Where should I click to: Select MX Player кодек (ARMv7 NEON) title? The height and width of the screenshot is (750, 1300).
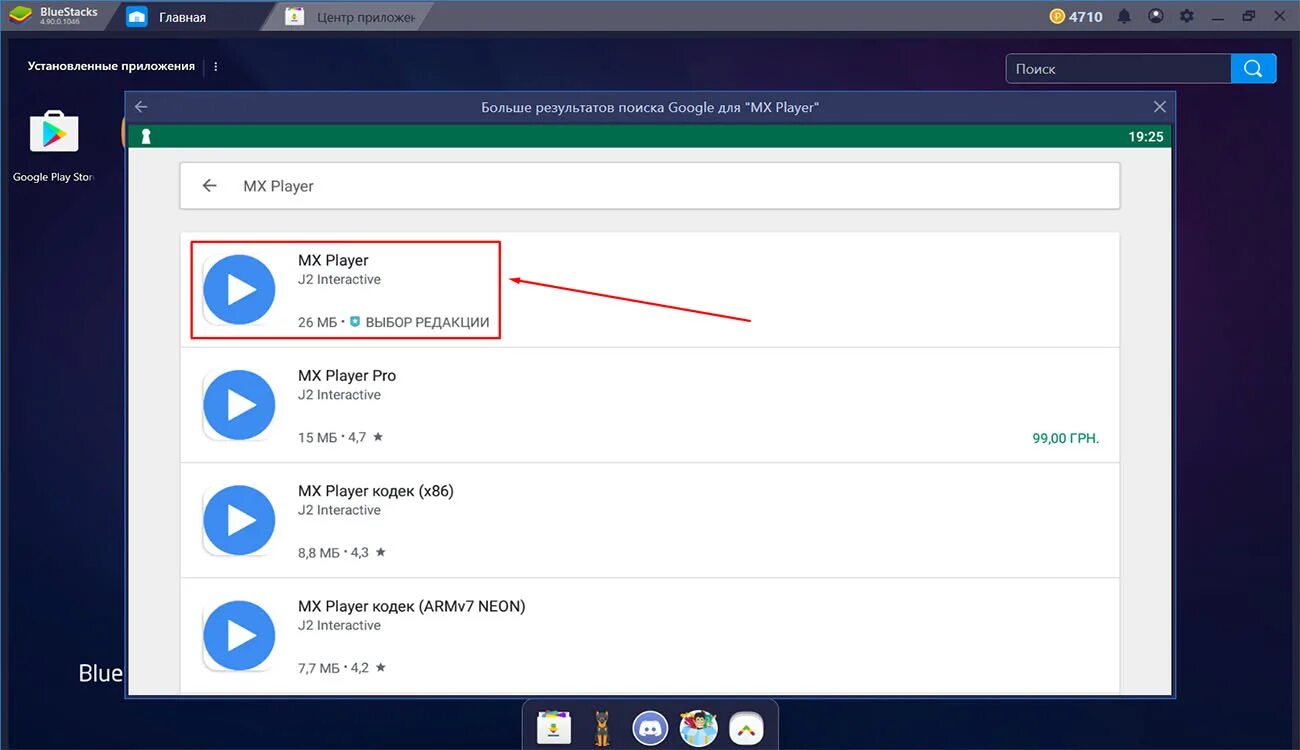[x=411, y=606]
